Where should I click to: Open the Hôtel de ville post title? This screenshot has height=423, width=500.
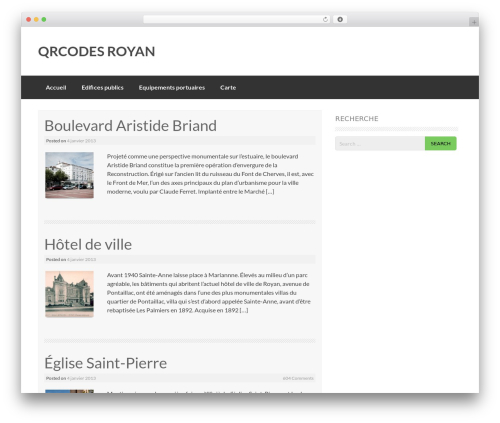pos(88,244)
